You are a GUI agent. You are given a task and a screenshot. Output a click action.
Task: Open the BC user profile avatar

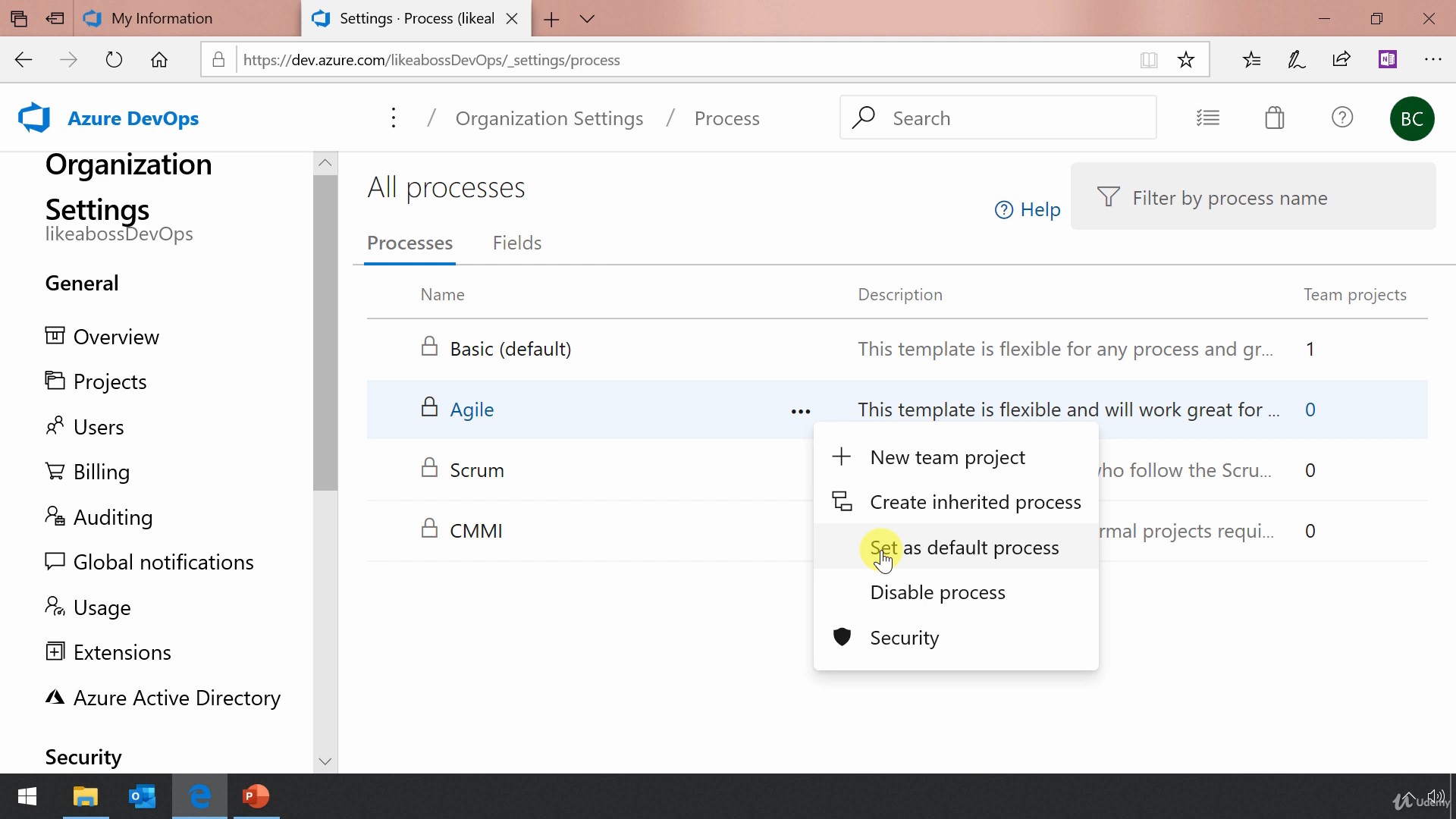(1412, 118)
